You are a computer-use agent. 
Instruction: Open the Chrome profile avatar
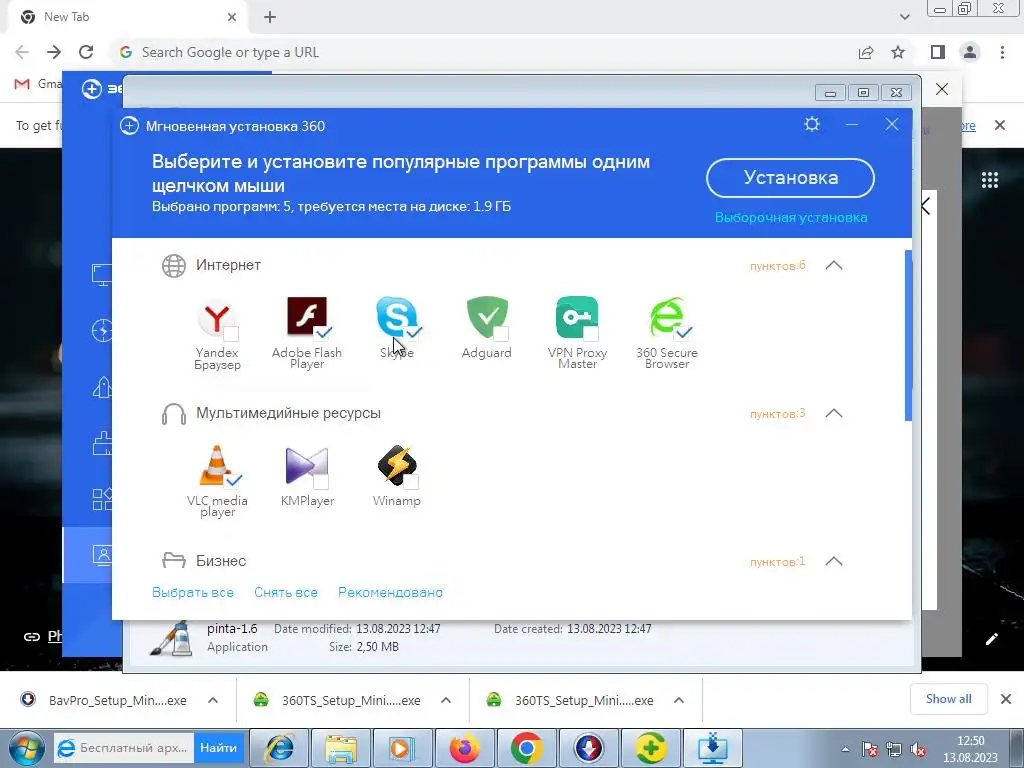[970, 52]
